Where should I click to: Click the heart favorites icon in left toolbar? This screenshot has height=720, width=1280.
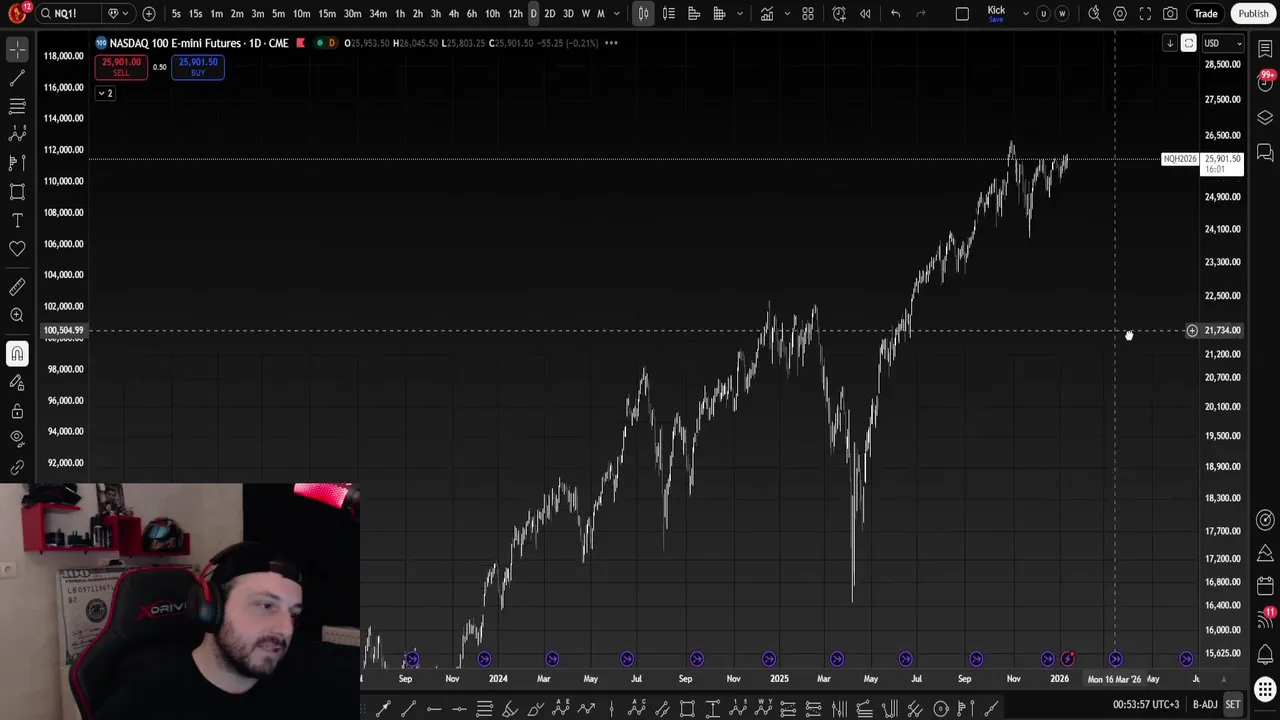point(17,248)
